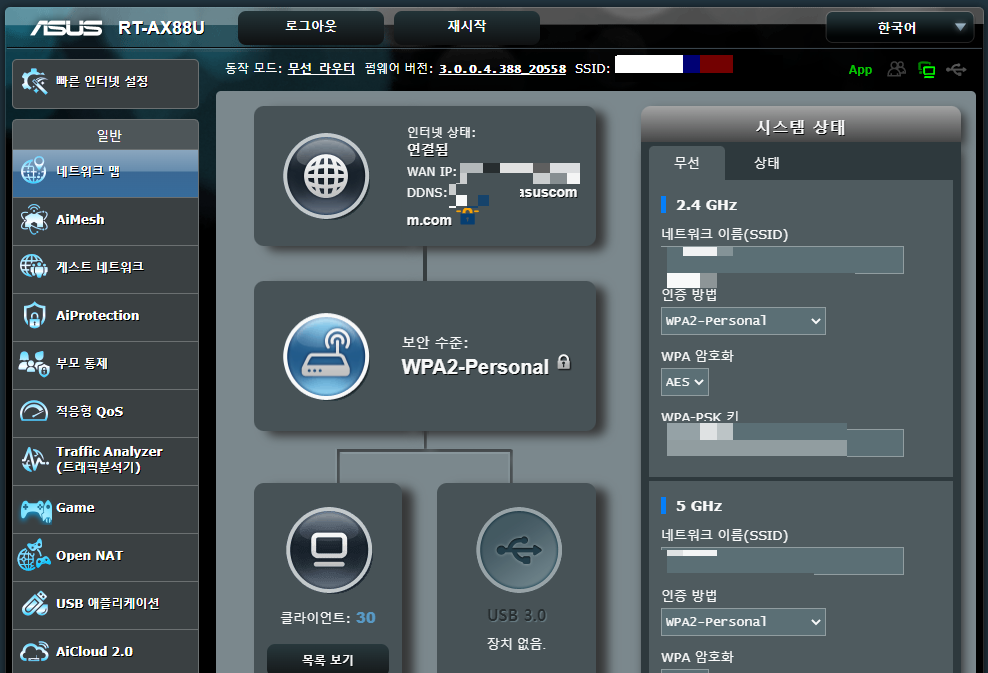Image resolution: width=988 pixels, height=673 pixels.
Task: Open the USB Application icon
Action: coord(35,604)
